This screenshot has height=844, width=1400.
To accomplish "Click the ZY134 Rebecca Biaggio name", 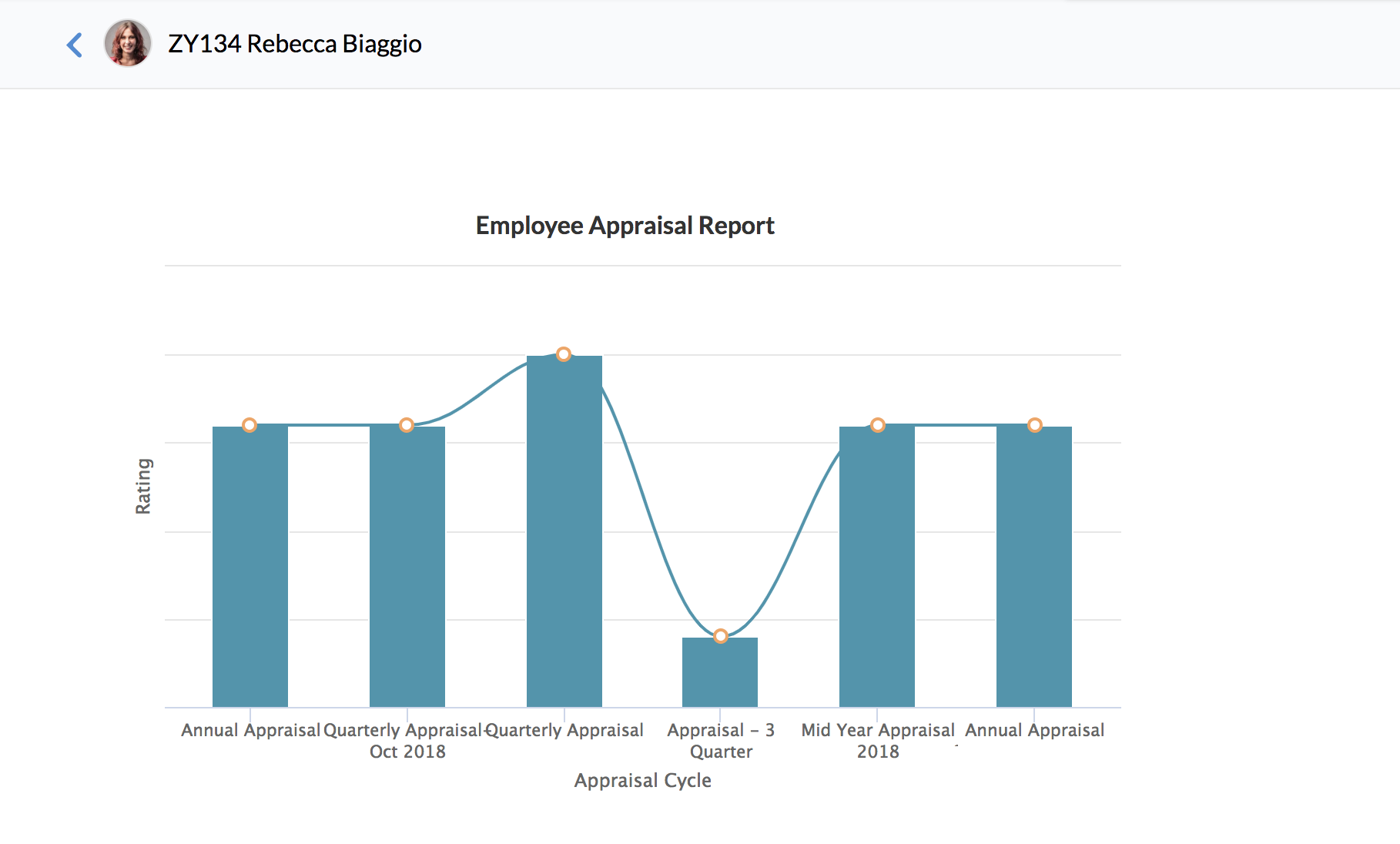I will tap(294, 44).
